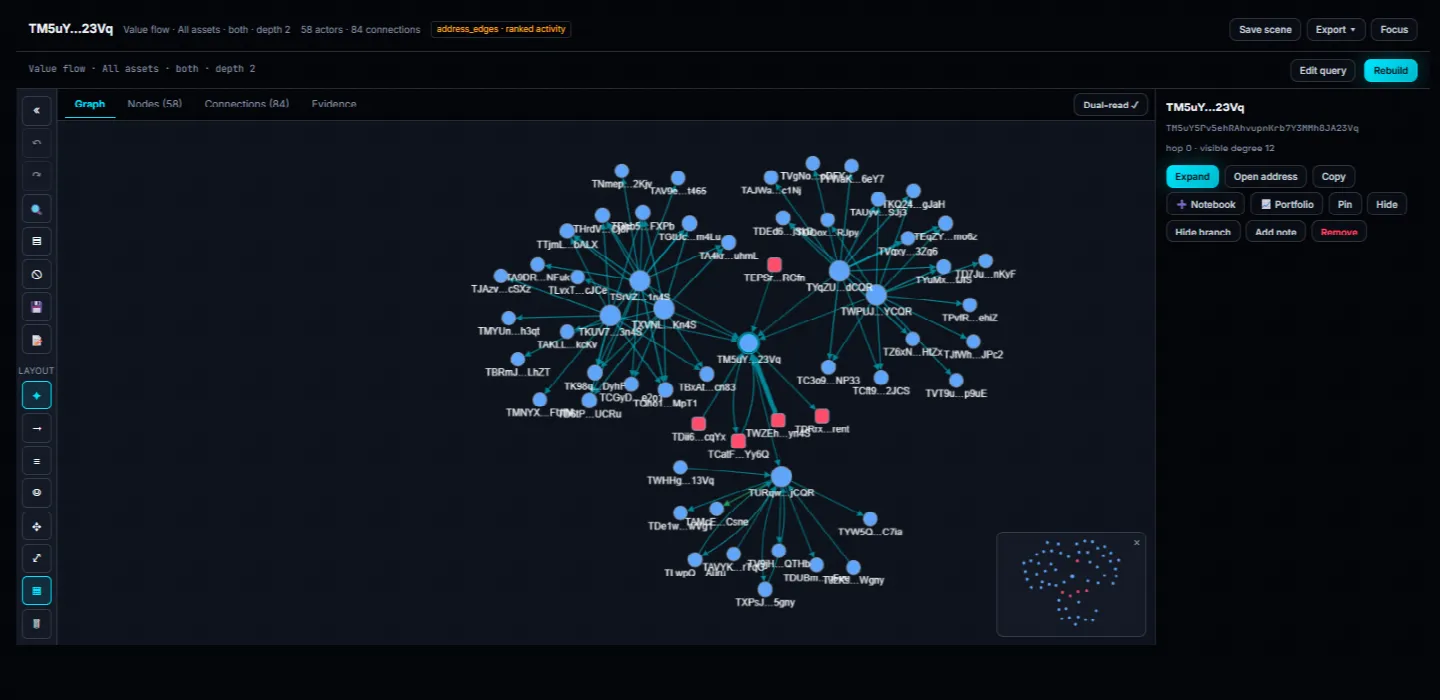Select the TURqw...jCQR hub node
The image size is (1440, 700).
pyautogui.click(x=781, y=477)
